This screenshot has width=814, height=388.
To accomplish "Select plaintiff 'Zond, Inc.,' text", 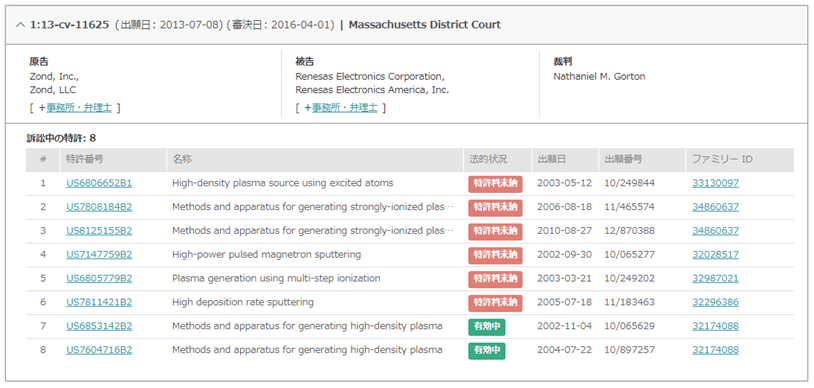I will coord(54,76).
